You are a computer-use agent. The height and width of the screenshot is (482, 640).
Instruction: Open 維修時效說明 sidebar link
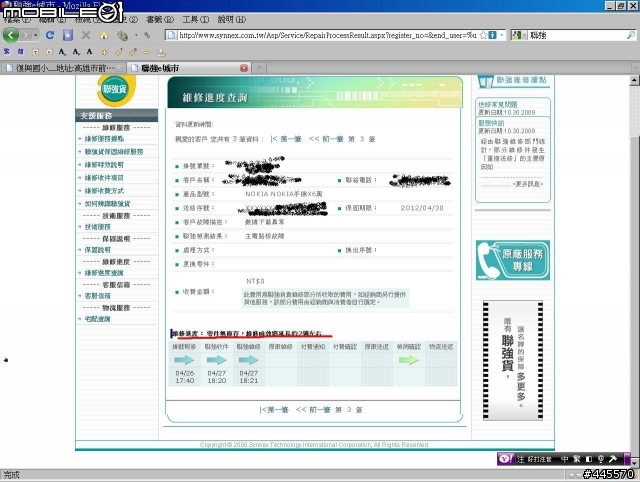click(x=104, y=165)
